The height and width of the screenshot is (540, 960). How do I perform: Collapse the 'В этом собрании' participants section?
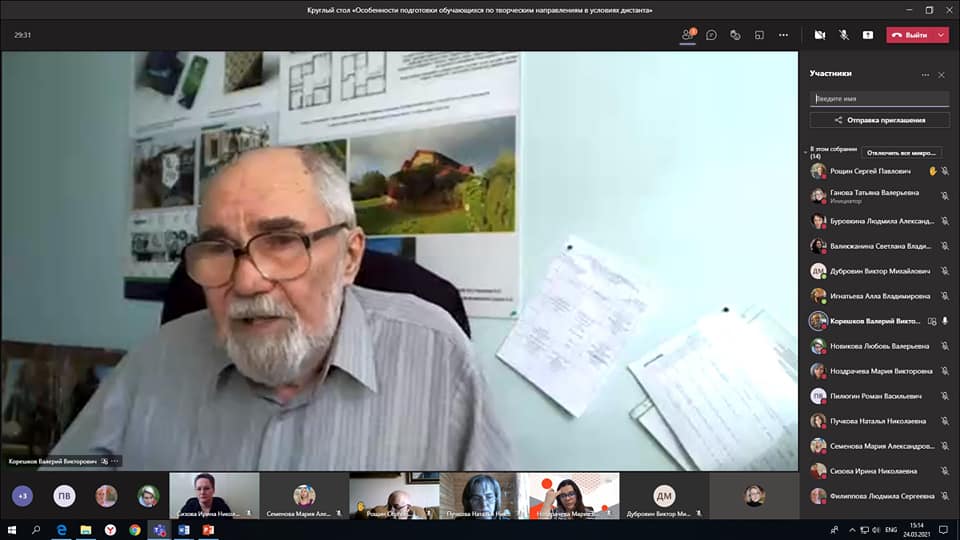(806, 151)
